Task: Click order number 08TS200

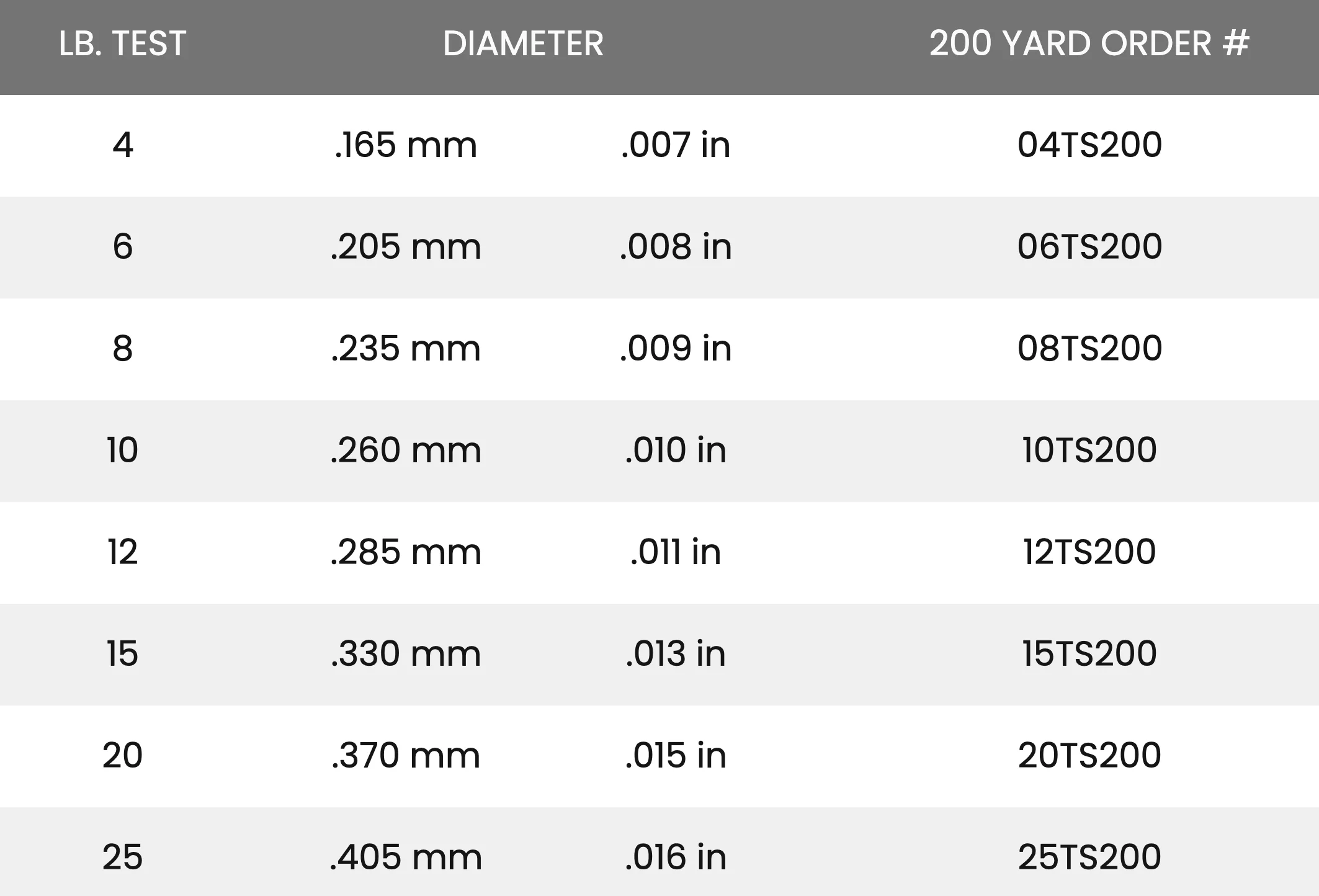Action: coord(1089,349)
